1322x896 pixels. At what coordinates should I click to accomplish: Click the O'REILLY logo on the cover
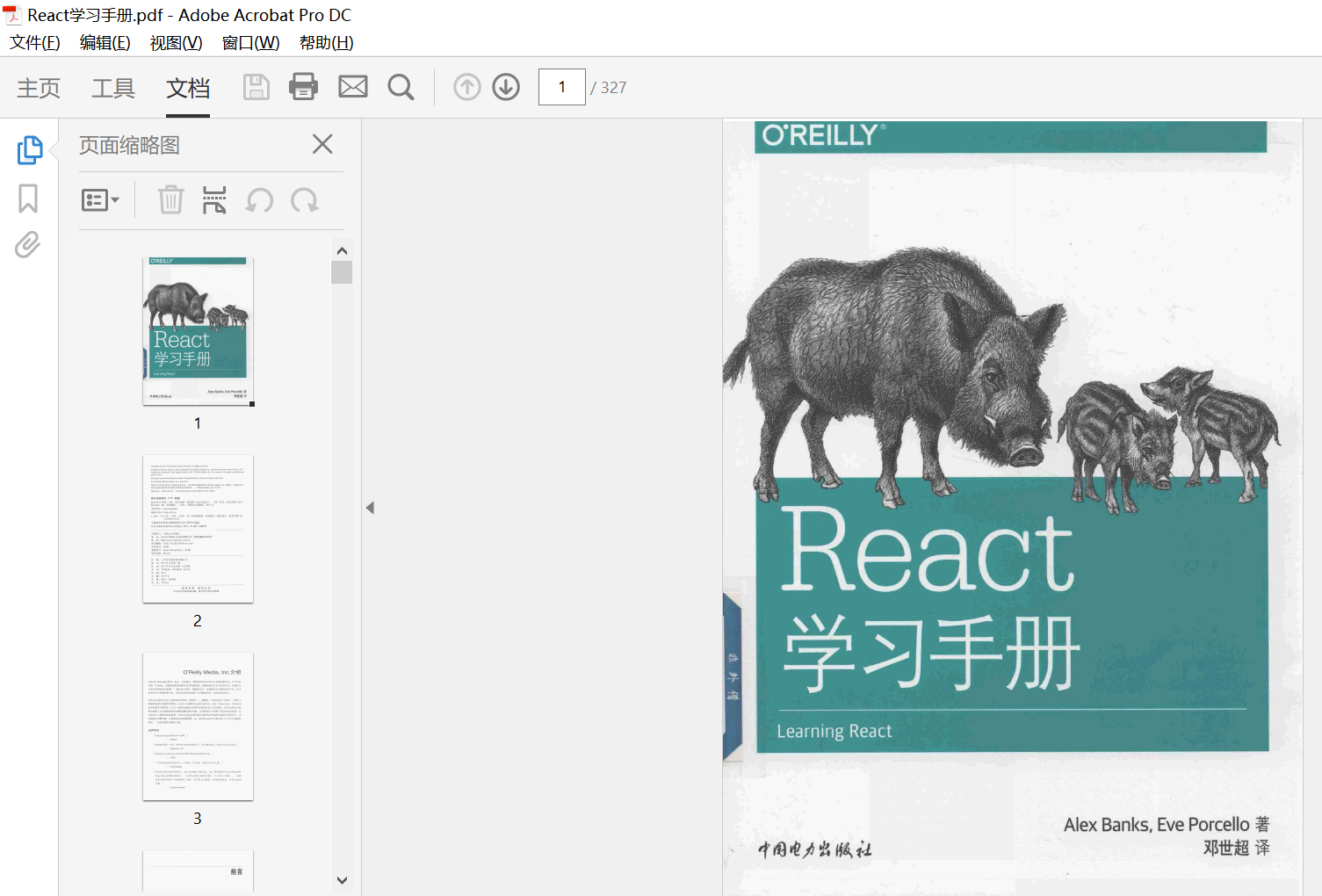click(823, 135)
